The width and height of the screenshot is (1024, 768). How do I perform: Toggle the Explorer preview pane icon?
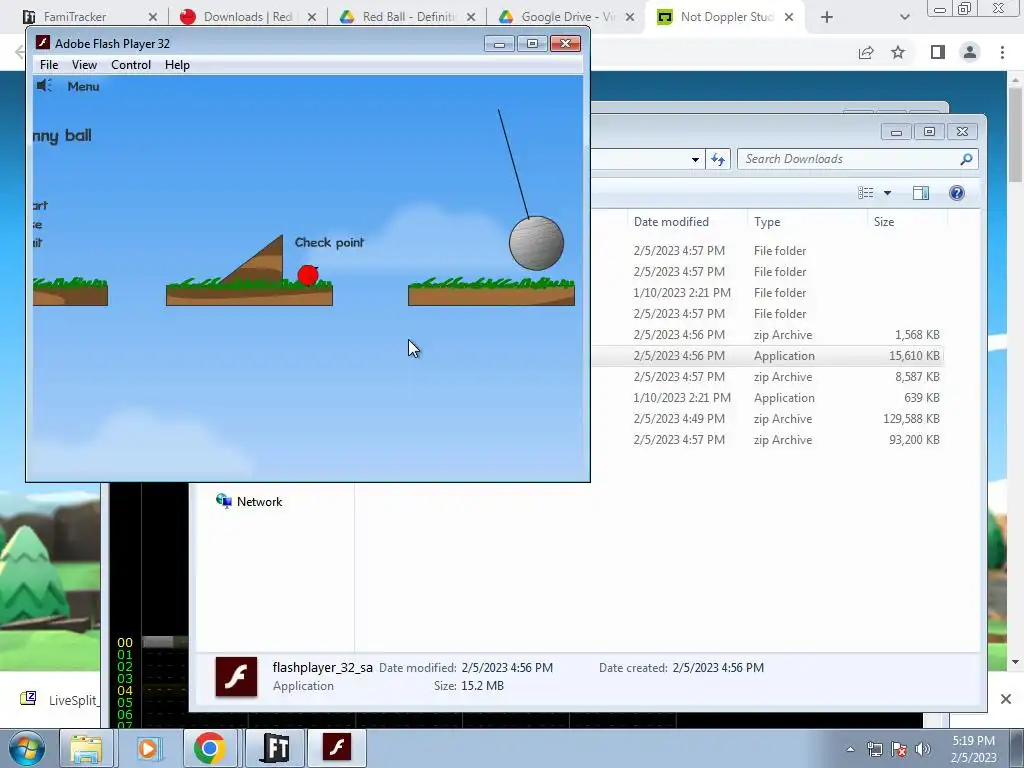(921, 193)
